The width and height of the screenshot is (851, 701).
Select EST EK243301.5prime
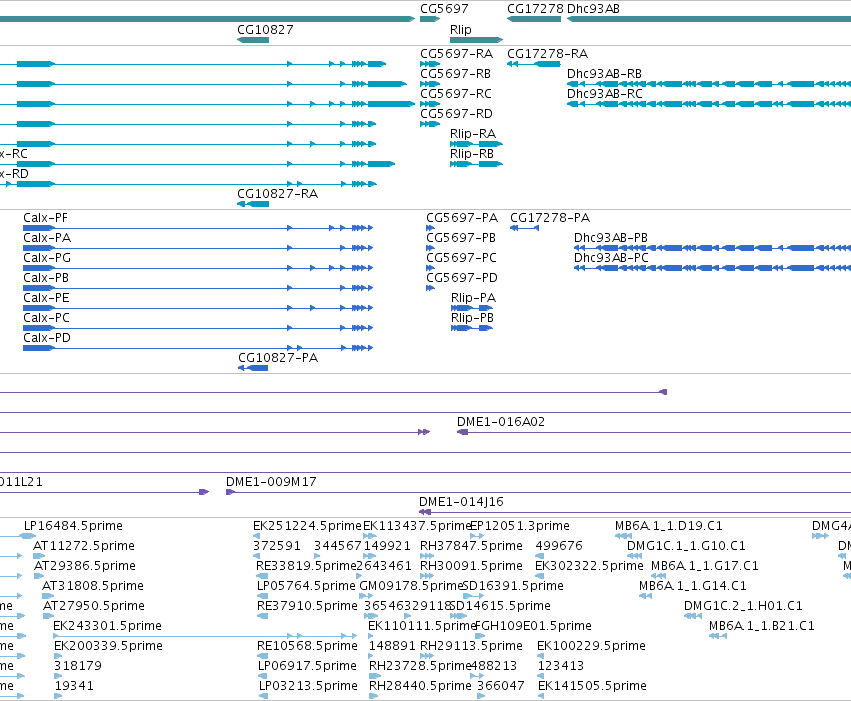tap(107, 626)
